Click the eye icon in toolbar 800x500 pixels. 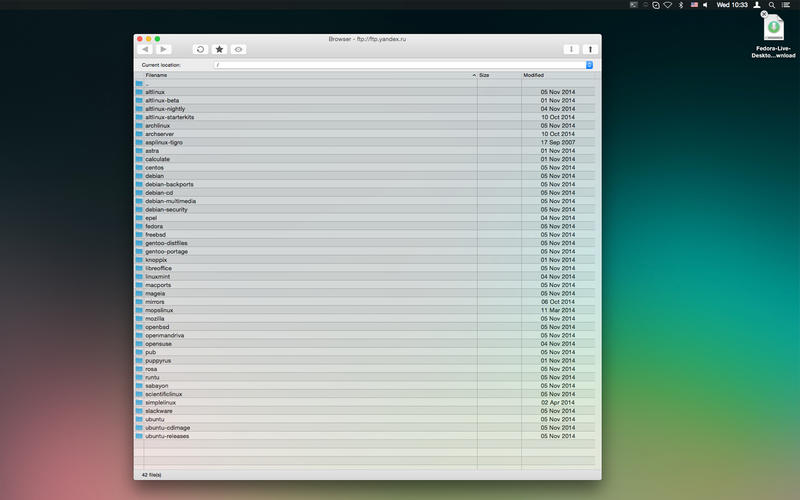pyautogui.click(x=238, y=49)
